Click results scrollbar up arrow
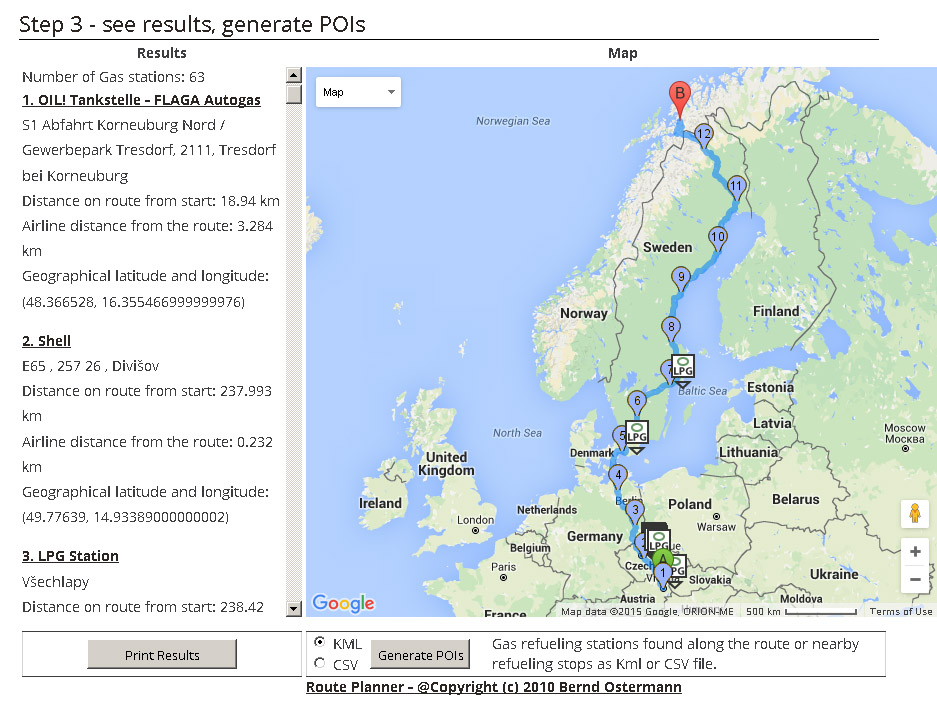The height and width of the screenshot is (701, 937). [293, 75]
